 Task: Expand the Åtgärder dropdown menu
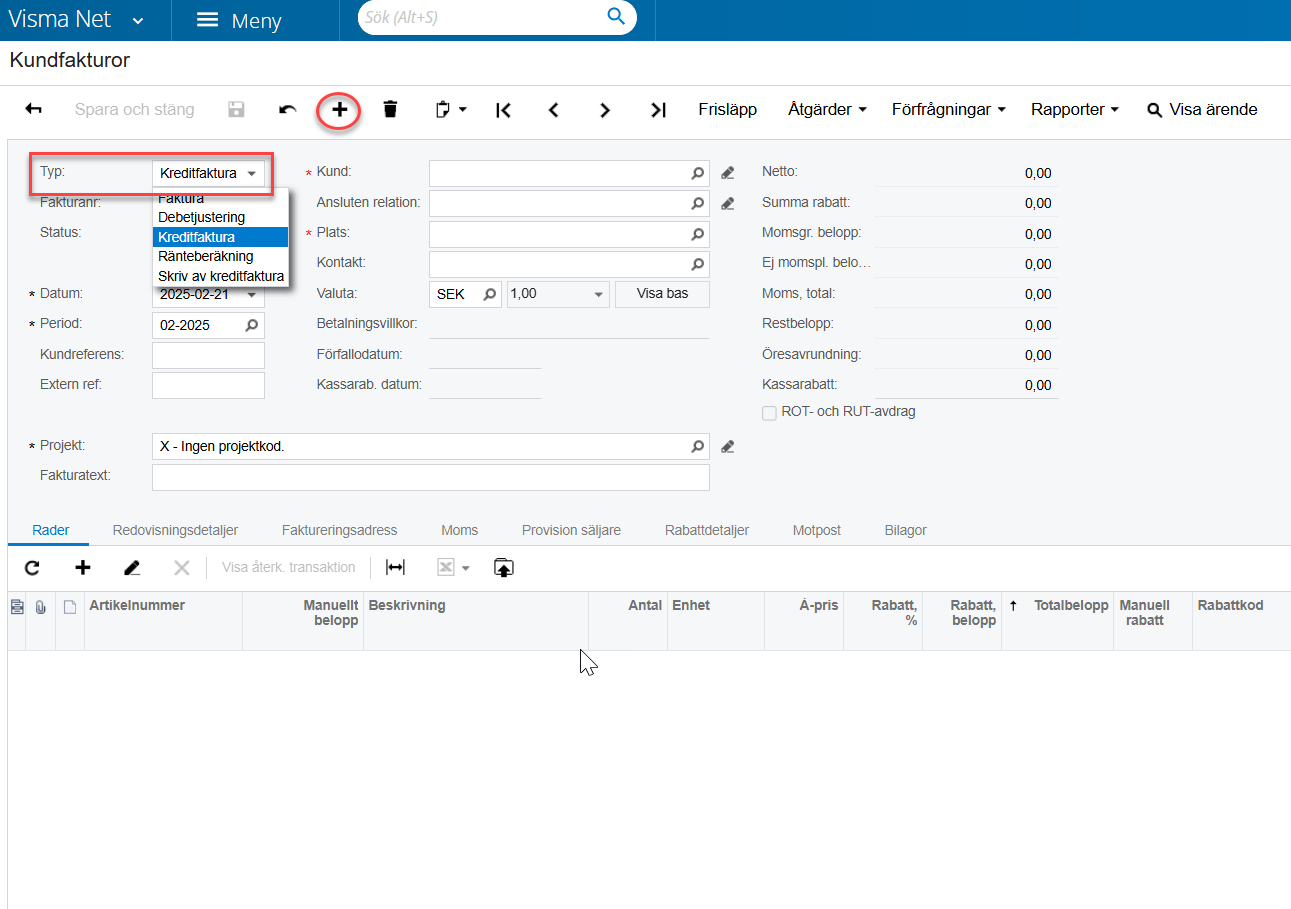click(827, 110)
